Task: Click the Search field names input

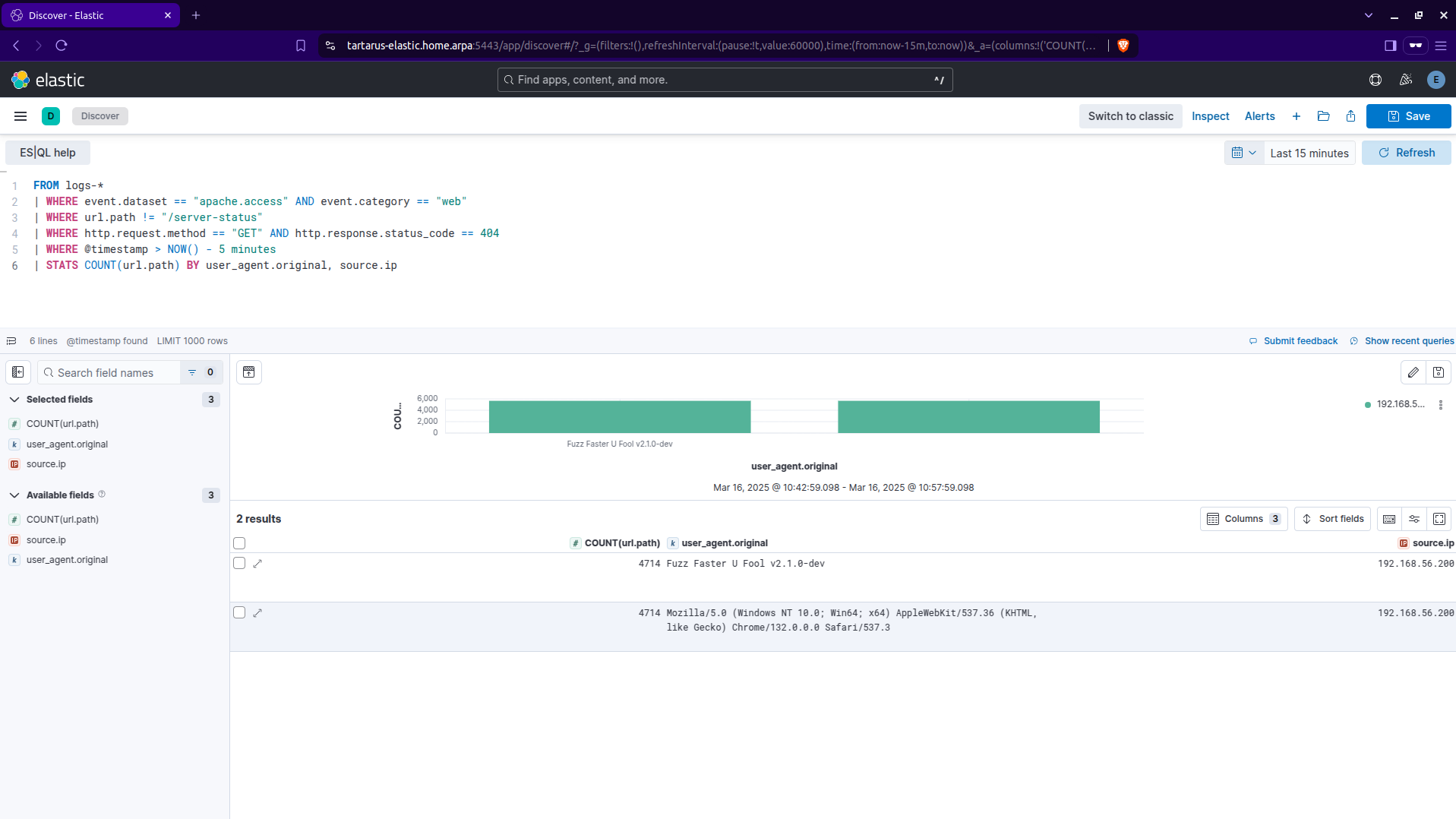Action: (x=114, y=372)
